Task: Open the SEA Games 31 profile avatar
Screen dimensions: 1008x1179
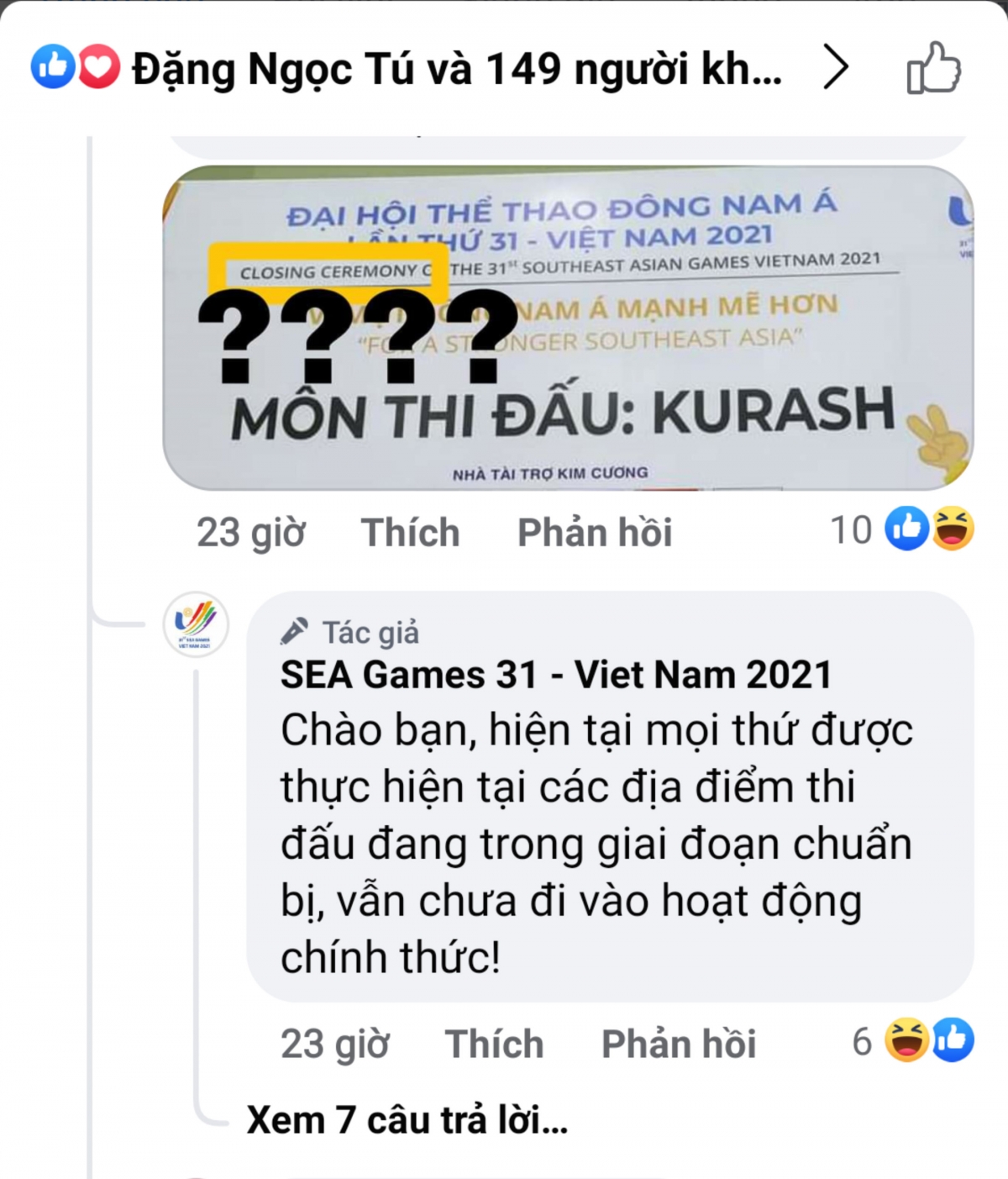Action: pos(196,624)
